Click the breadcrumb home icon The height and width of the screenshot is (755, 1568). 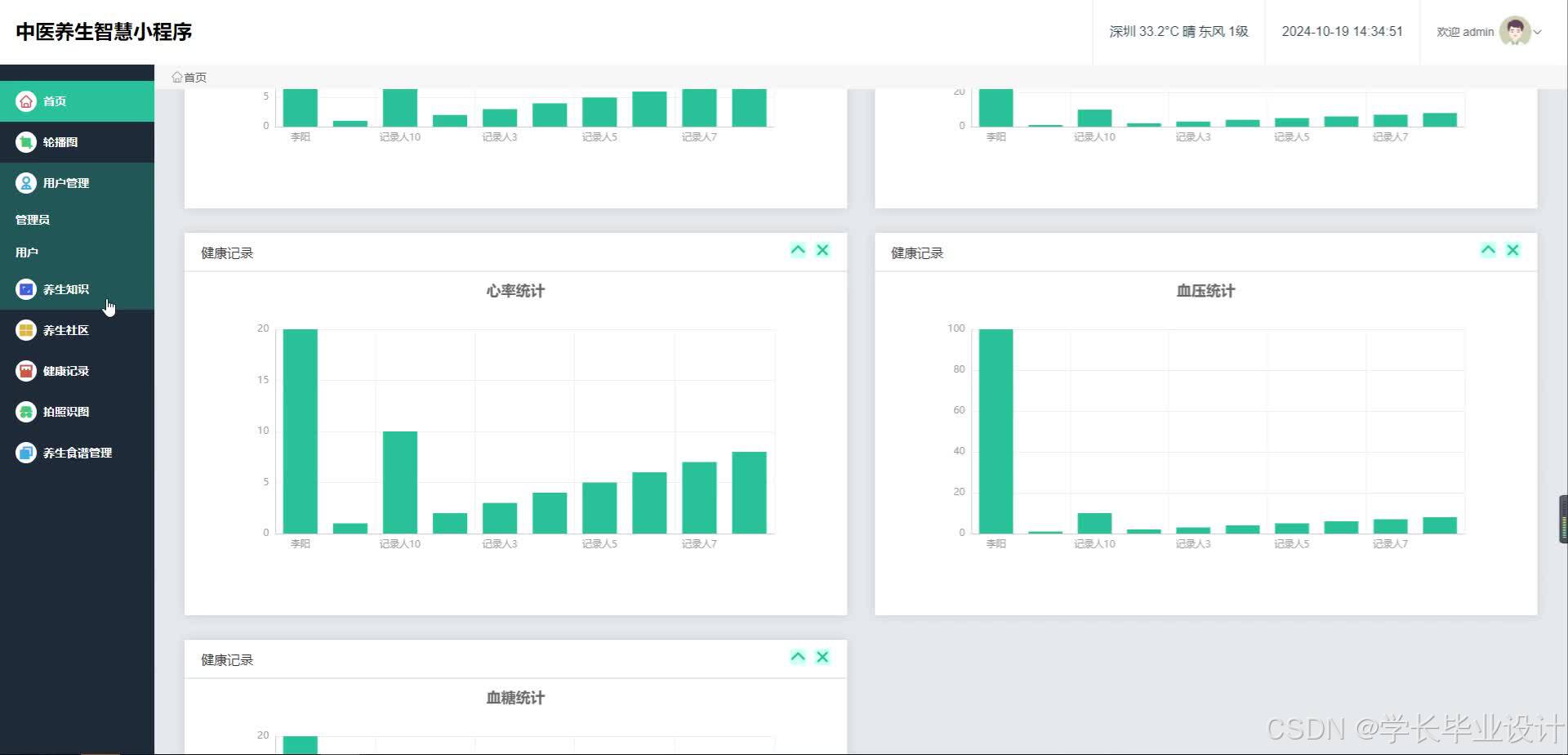177,77
